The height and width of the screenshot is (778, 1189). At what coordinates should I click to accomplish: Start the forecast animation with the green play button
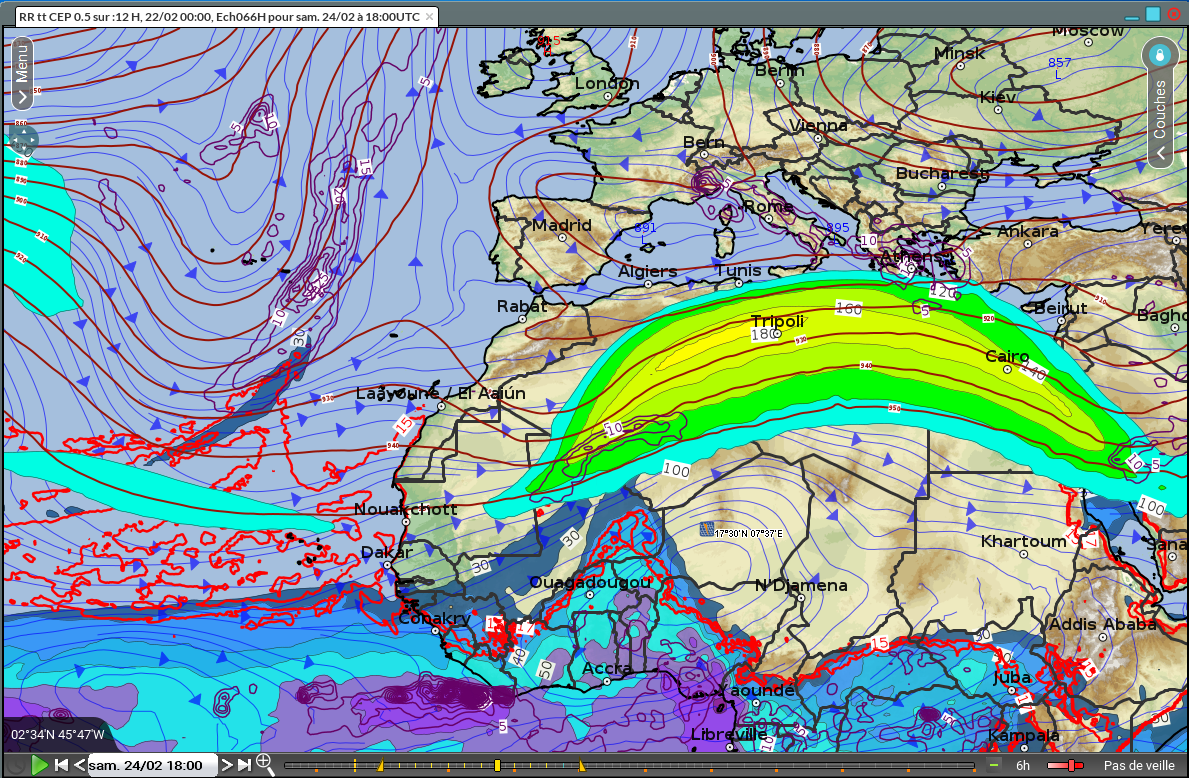[x=39, y=765]
